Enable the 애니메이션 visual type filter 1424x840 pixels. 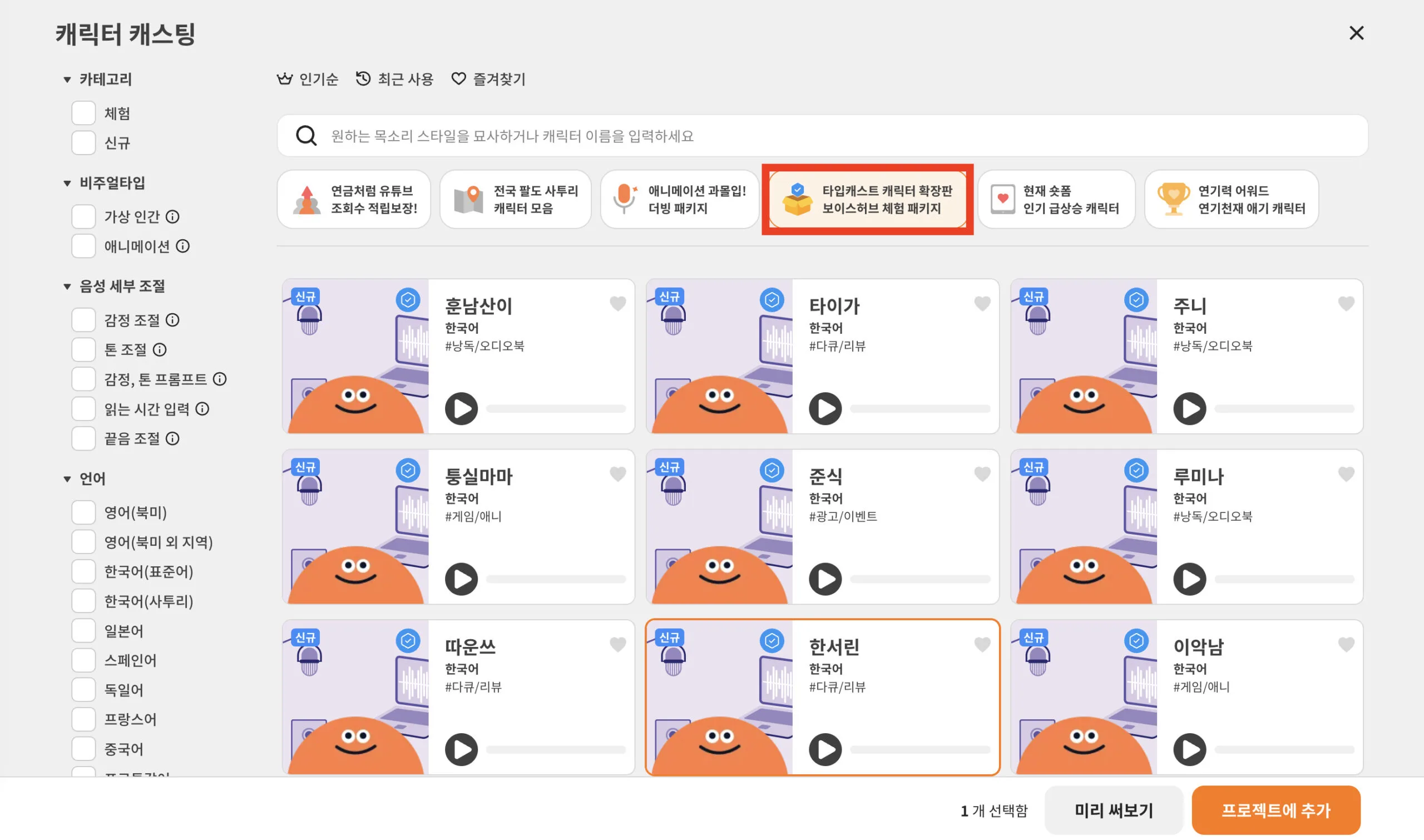84,246
